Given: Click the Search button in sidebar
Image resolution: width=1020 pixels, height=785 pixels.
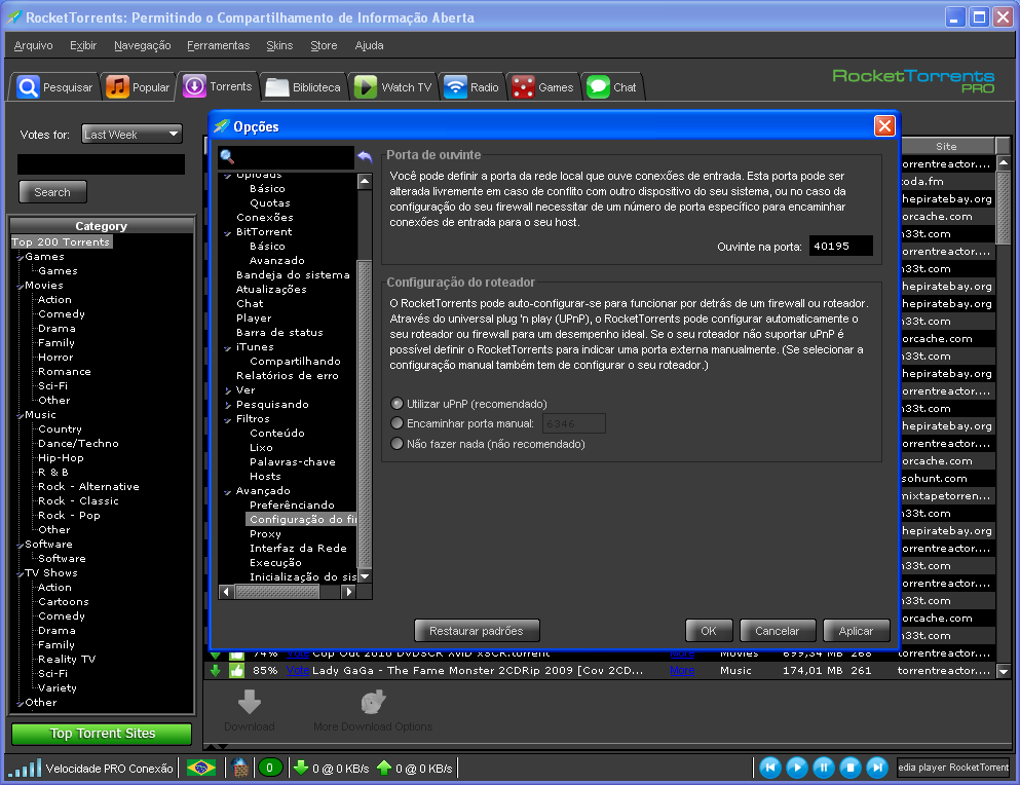Looking at the screenshot, I should coord(52,192).
